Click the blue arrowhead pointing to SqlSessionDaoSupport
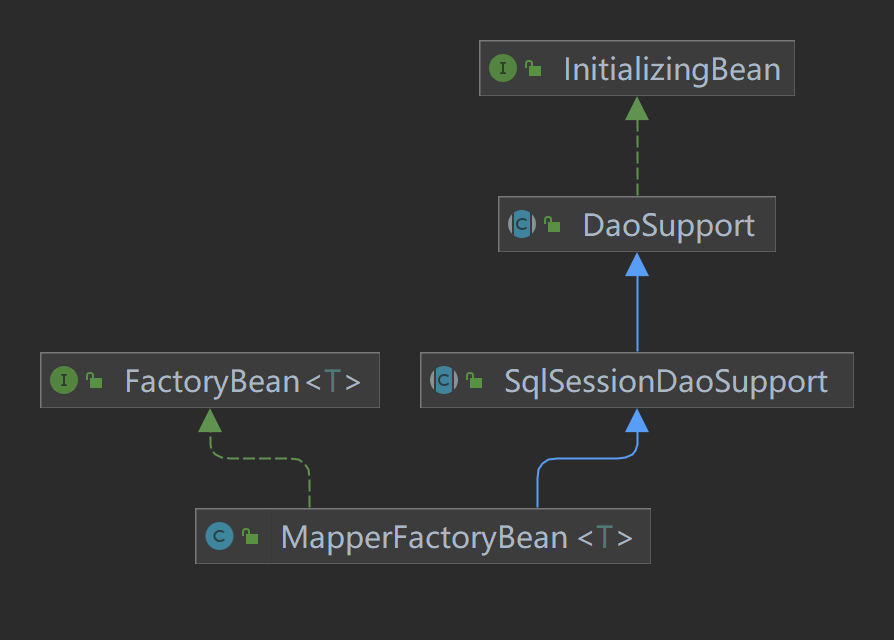This screenshot has width=894, height=640. coord(637,421)
